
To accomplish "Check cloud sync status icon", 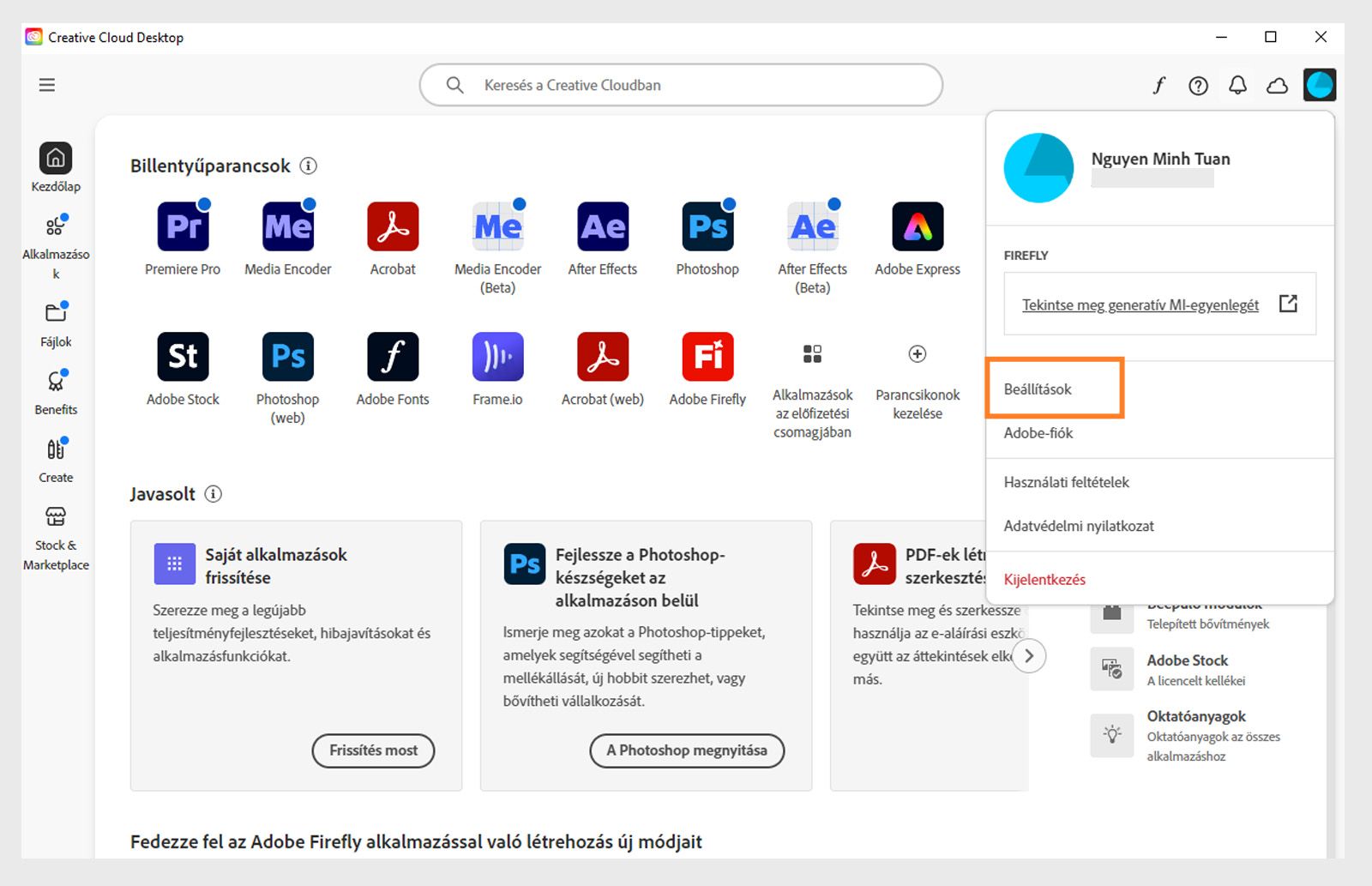I will pyautogui.click(x=1276, y=85).
